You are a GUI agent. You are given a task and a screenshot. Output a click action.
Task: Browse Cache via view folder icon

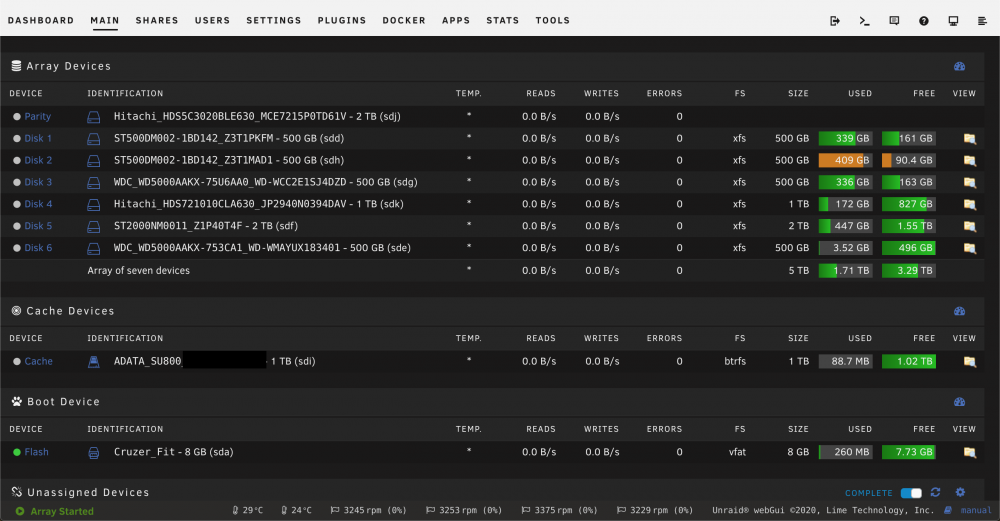(x=969, y=362)
